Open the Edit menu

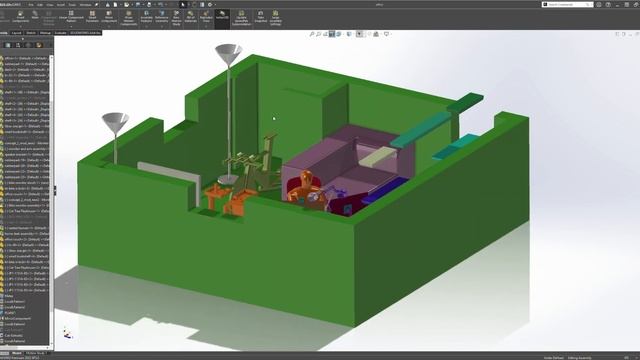(40, 4)
